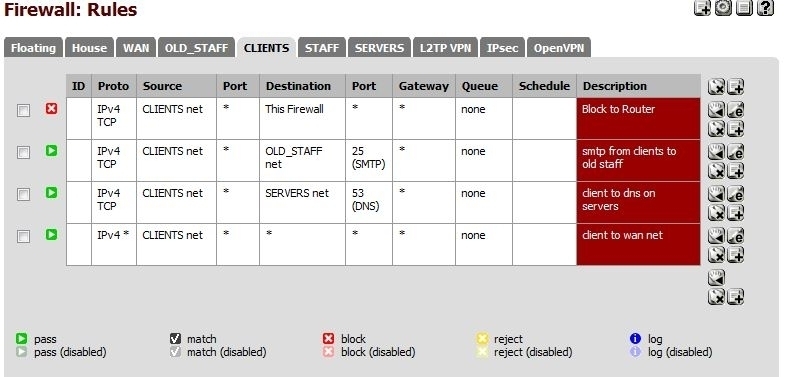Move selected rules before client to wan rule
Screen dimensions: 790x377
(716, 235)
